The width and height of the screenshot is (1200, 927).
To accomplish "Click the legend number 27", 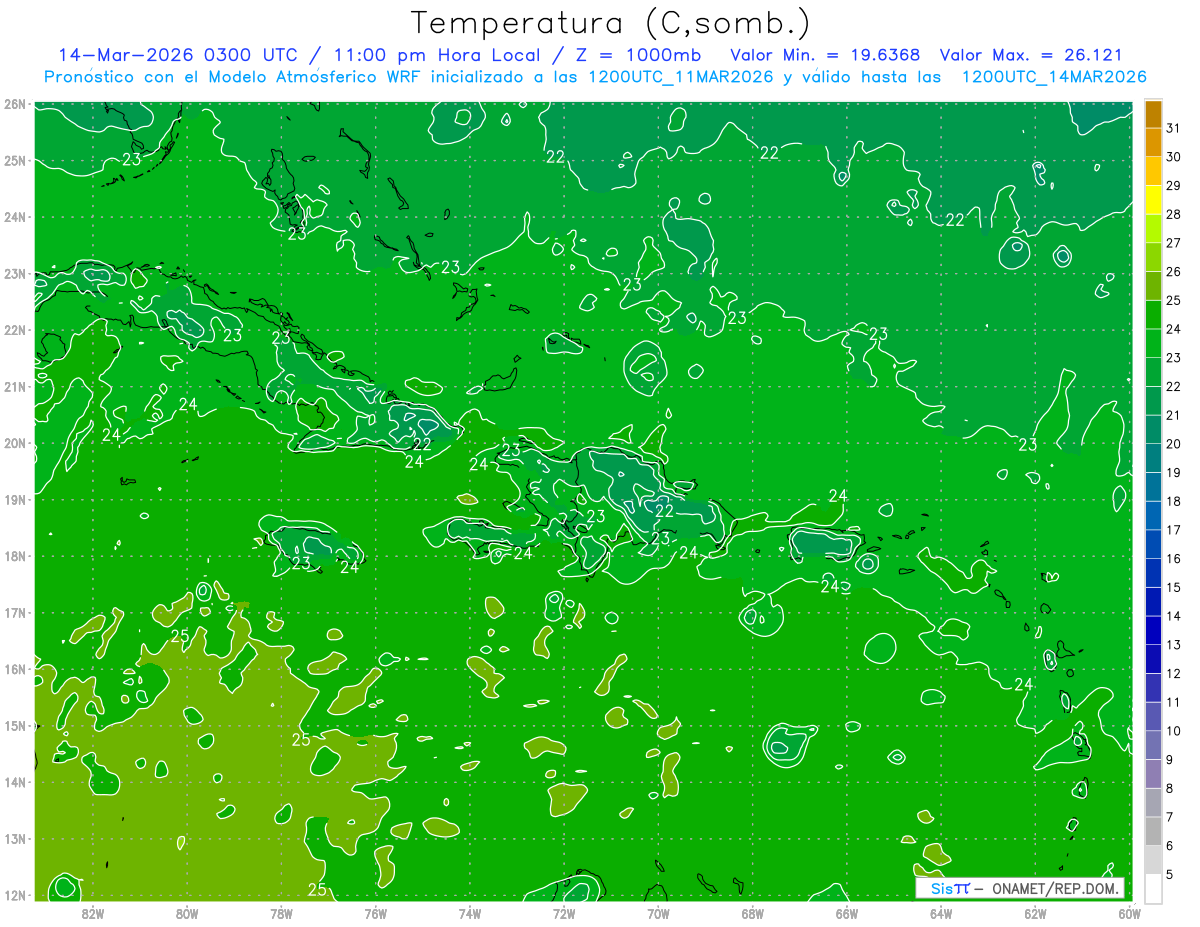I will coord(1174,243).
